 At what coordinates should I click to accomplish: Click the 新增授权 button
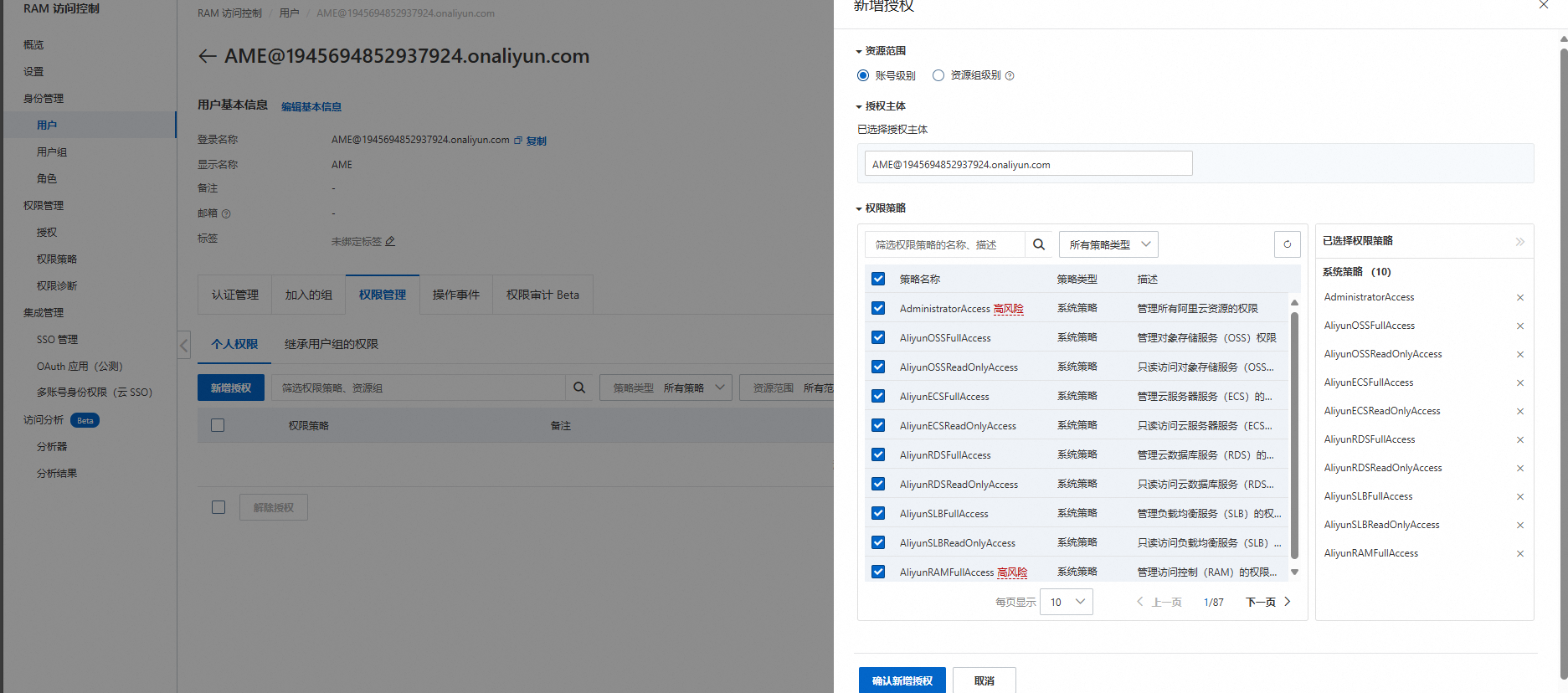pyautogui.click(x=231, y=388)
